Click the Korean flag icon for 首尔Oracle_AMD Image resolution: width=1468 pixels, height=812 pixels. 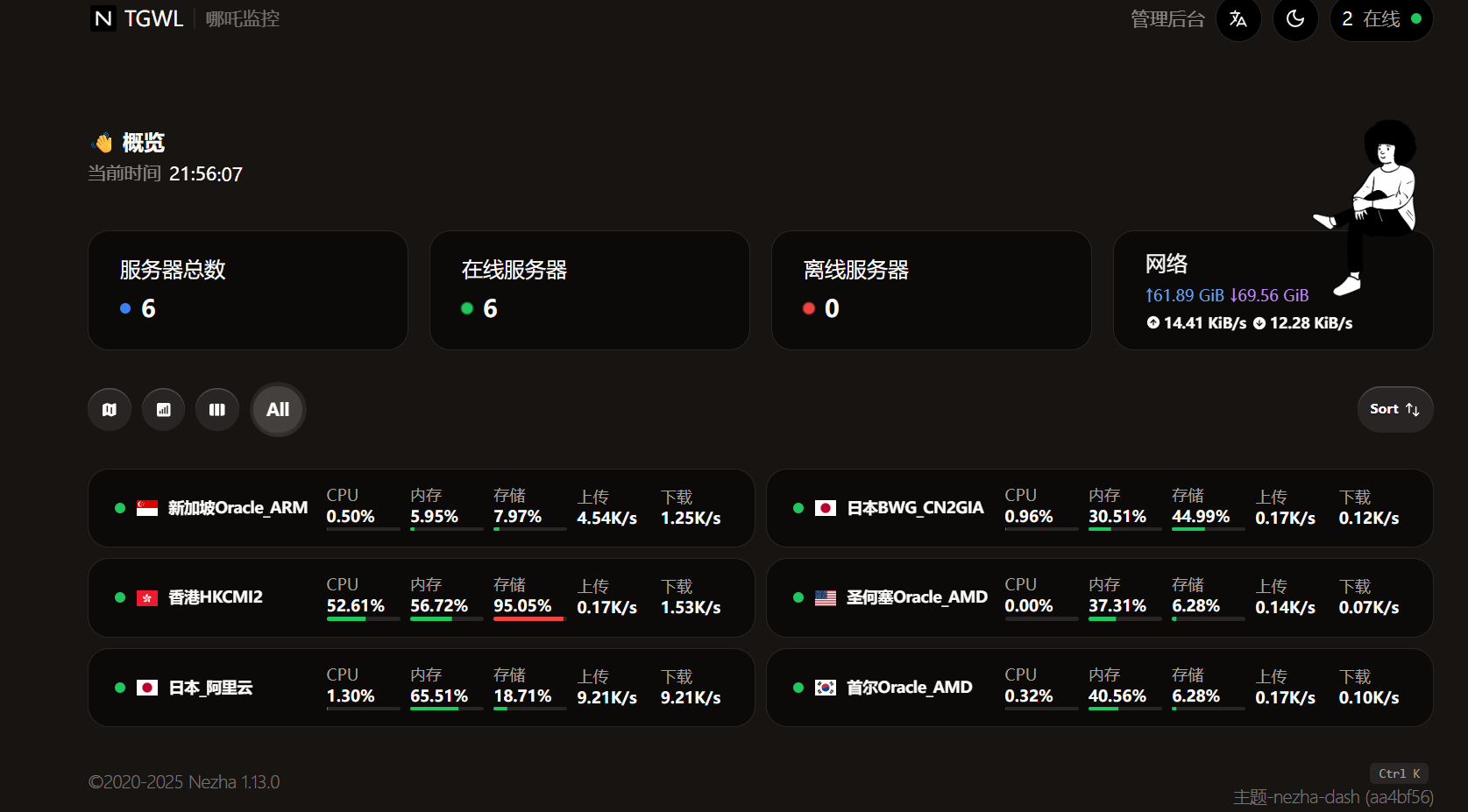tap(826, 688)
